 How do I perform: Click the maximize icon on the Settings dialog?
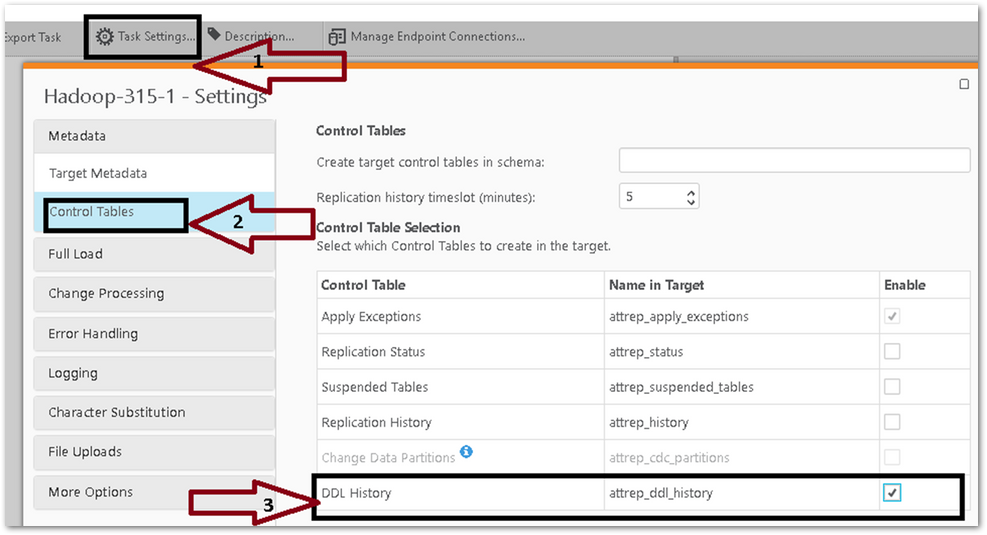964,85
